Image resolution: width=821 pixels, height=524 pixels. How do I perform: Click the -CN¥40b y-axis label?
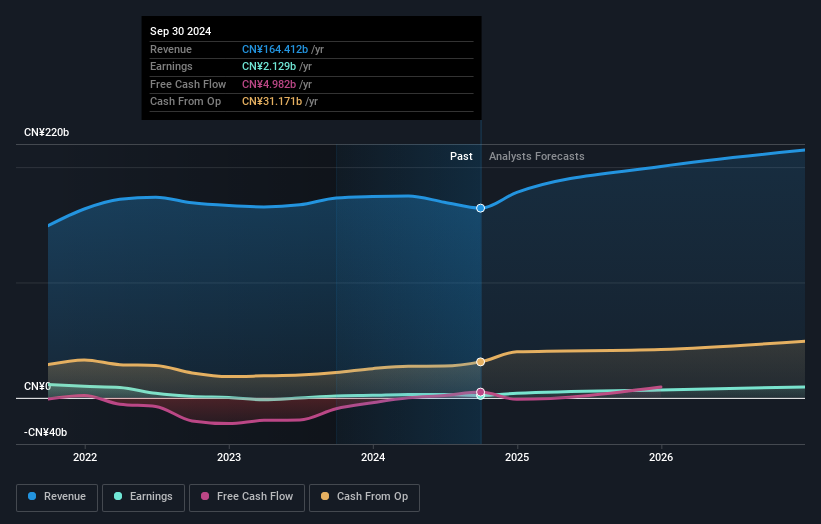46,432
